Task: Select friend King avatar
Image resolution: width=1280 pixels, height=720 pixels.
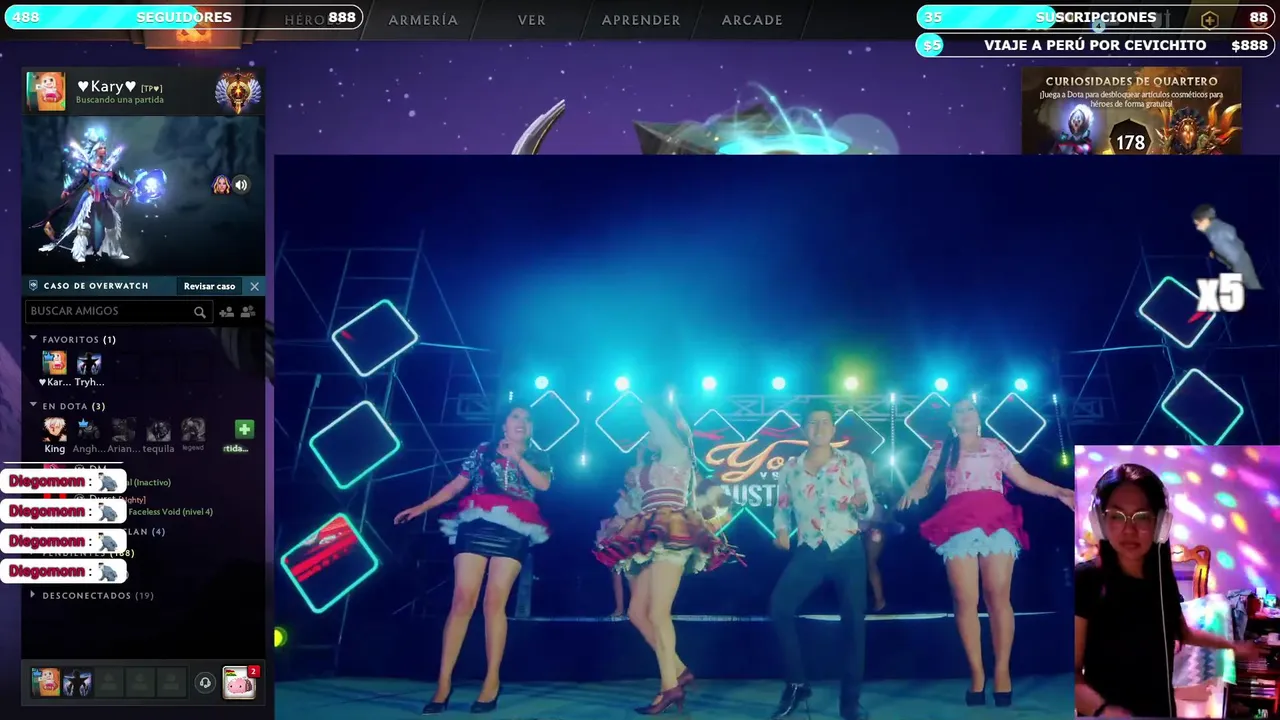Action: 55,430
